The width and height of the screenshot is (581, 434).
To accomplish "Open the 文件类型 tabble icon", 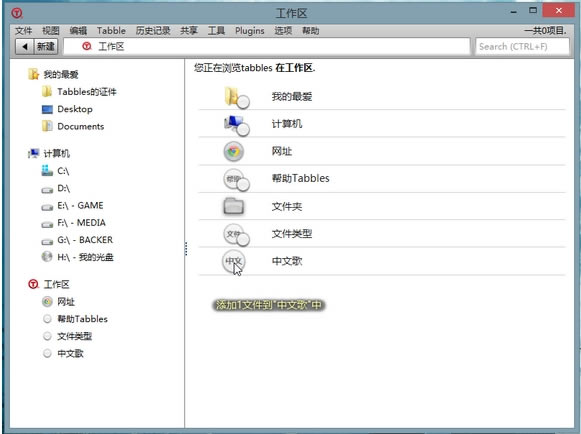I will [x=236, y=235].
